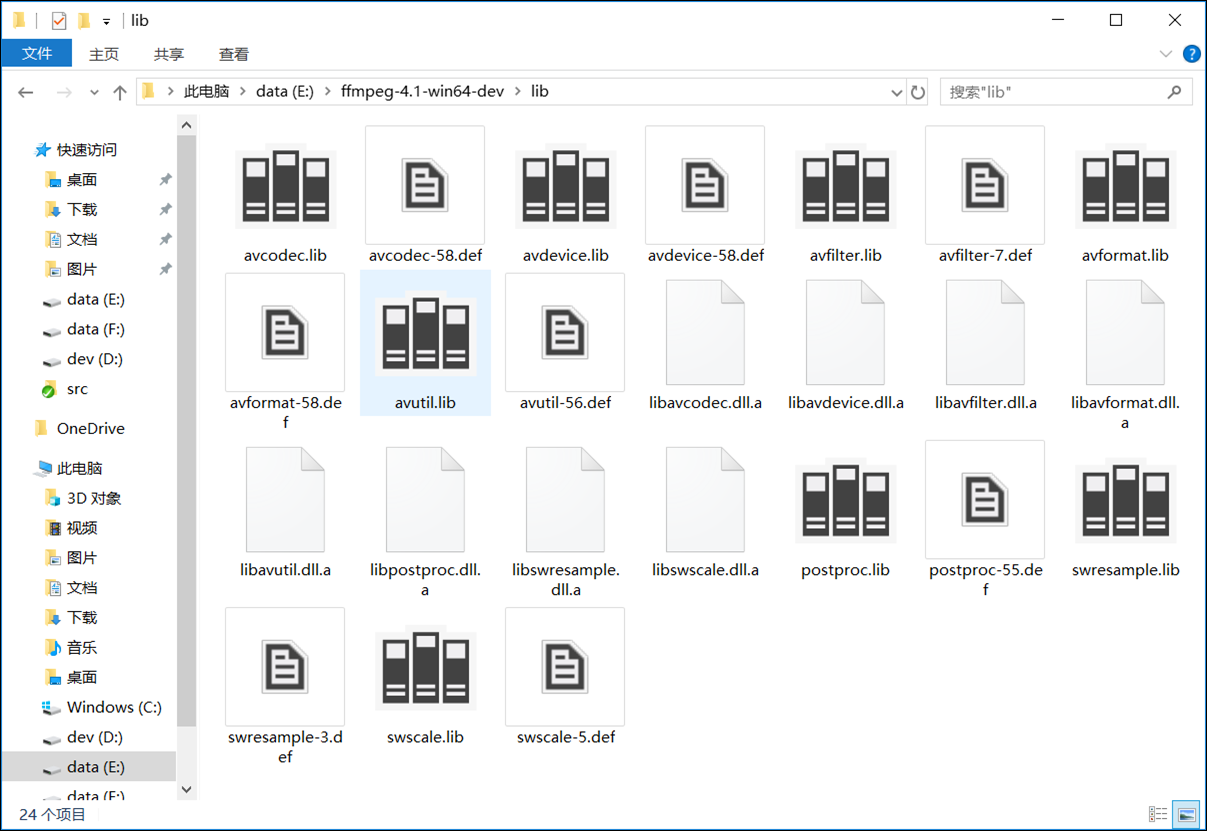Open the src folder in navigation pane

[77, 389]
